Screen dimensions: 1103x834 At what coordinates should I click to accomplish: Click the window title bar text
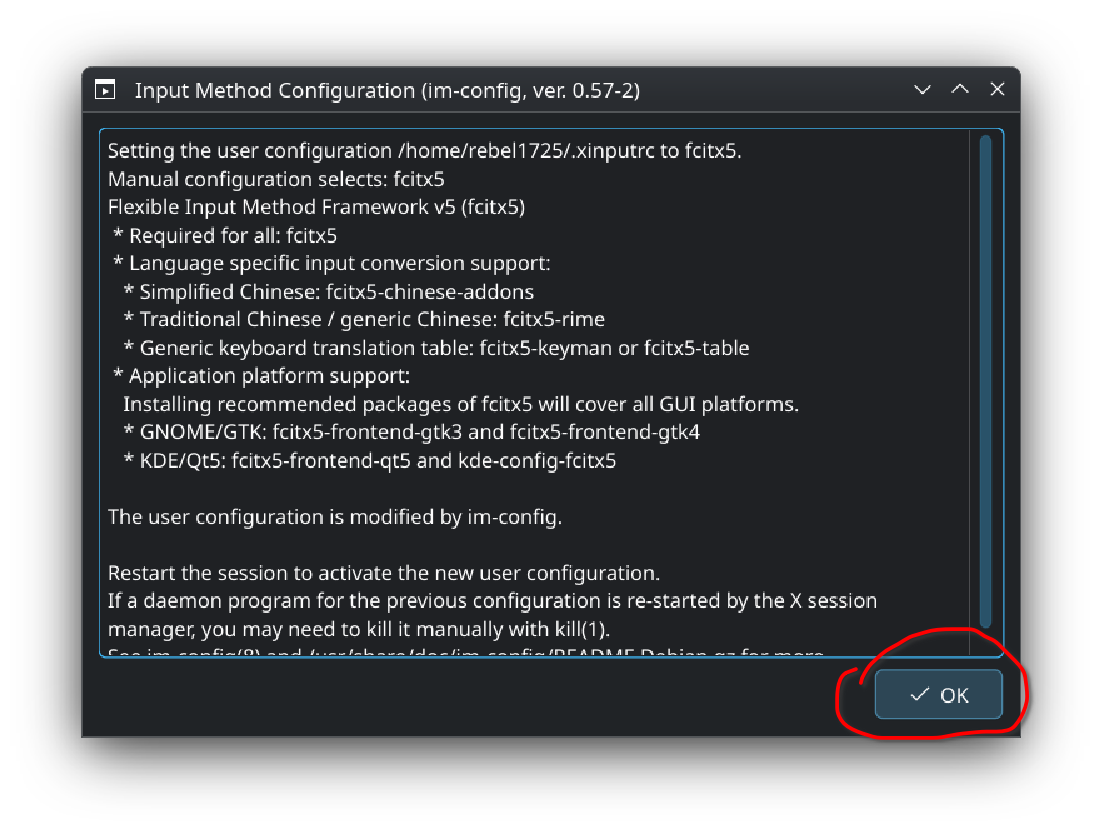387,91
